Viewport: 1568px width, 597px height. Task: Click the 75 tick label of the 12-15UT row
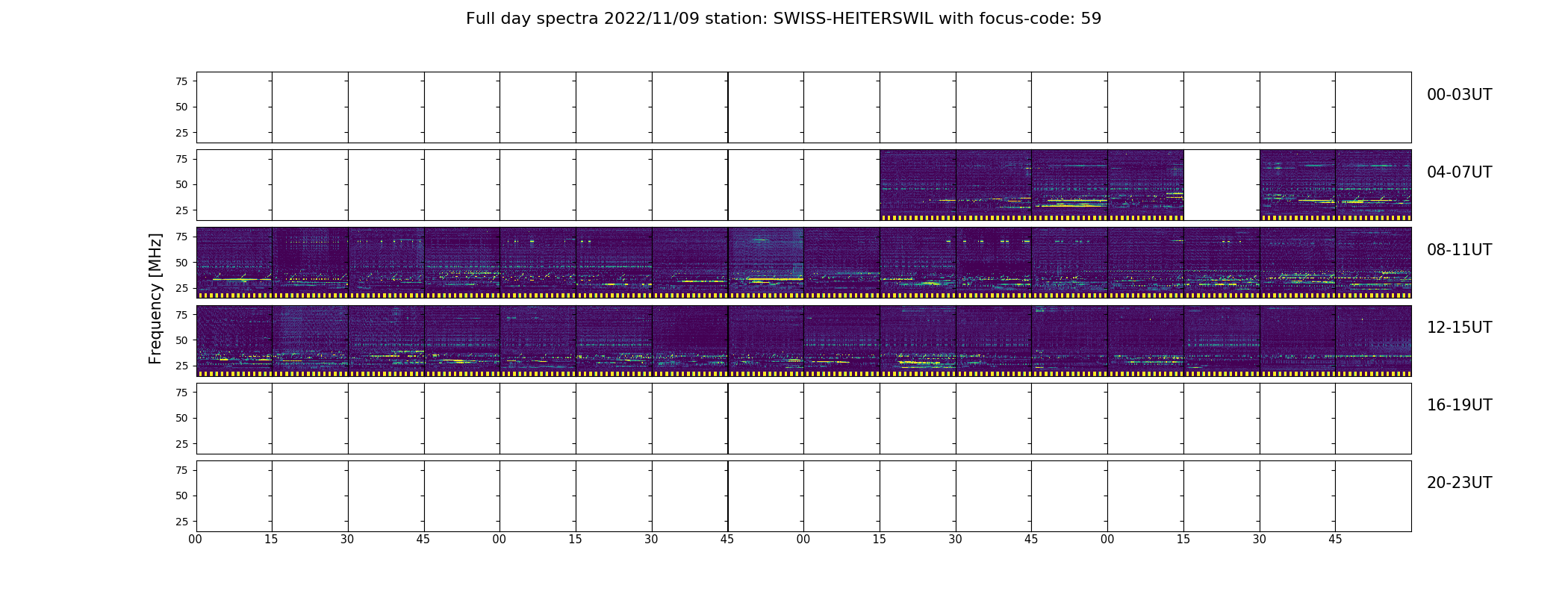click(x=181, y=315)
